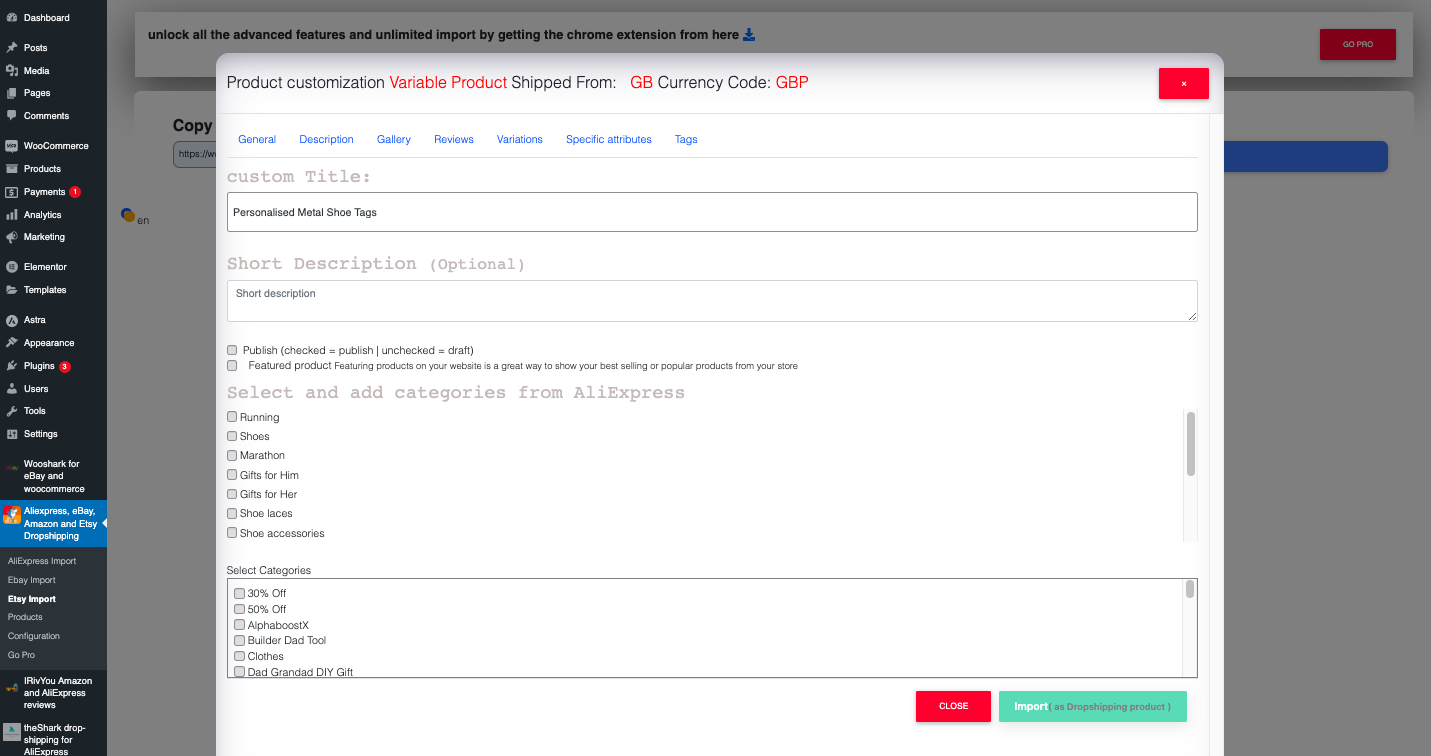Click the Comments bubble icon

coord(12,116)
